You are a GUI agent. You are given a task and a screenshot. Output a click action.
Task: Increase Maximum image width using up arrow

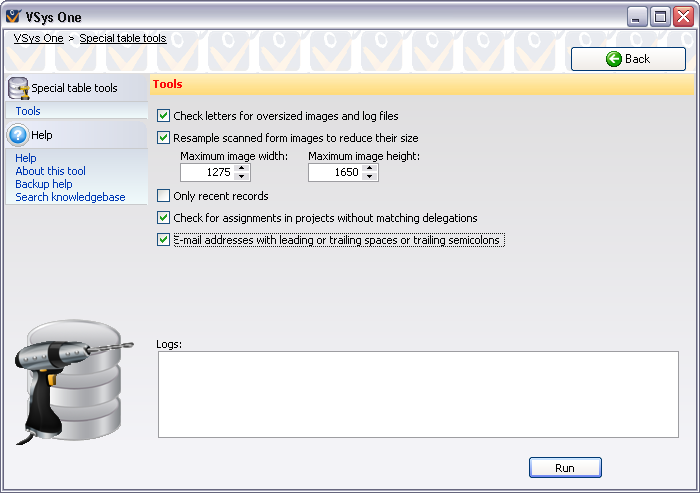[x=242, y=168]
